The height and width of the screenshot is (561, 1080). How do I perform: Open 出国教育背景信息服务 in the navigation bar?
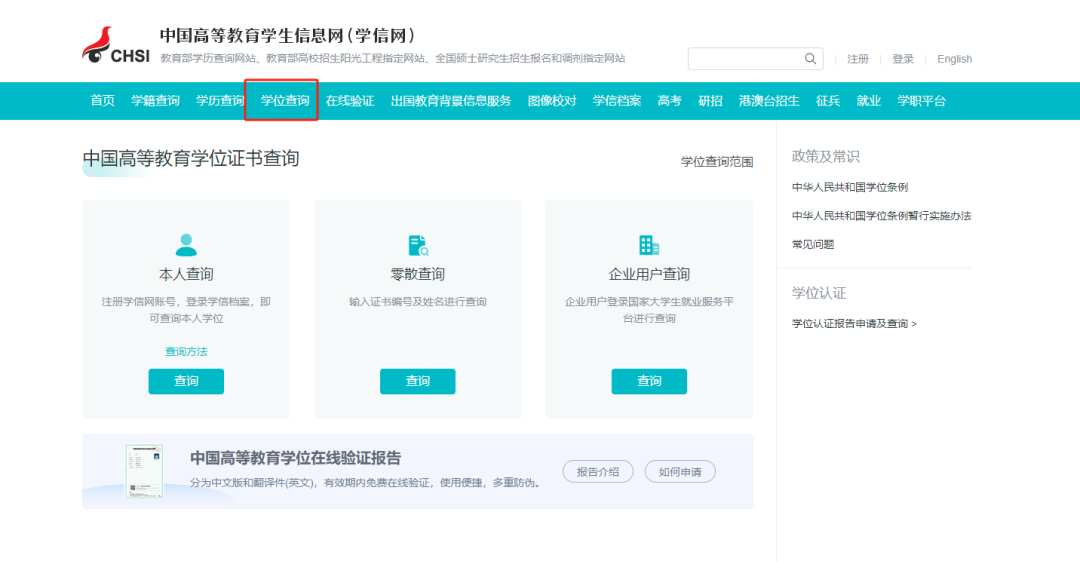(x=451, y=101)
